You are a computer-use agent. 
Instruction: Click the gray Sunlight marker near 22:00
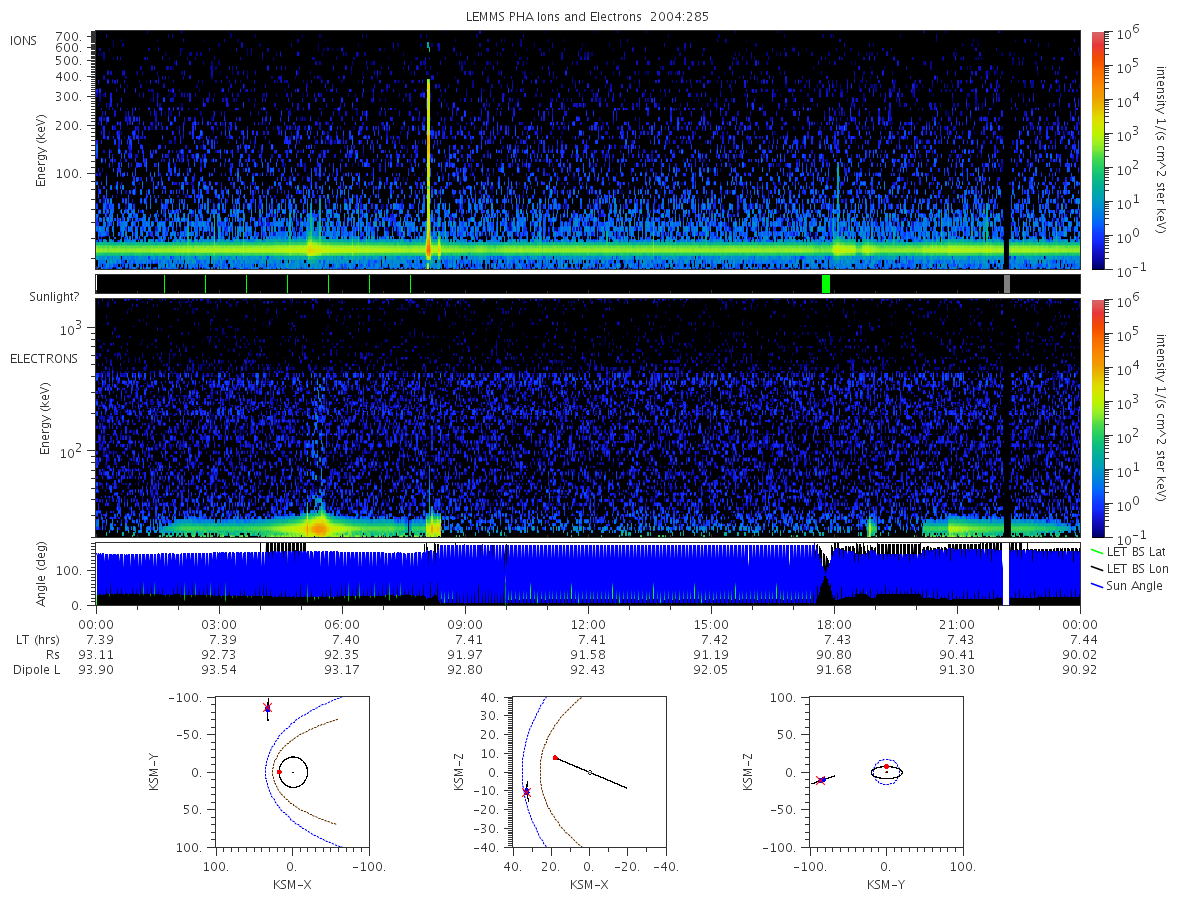point(1007,284)
